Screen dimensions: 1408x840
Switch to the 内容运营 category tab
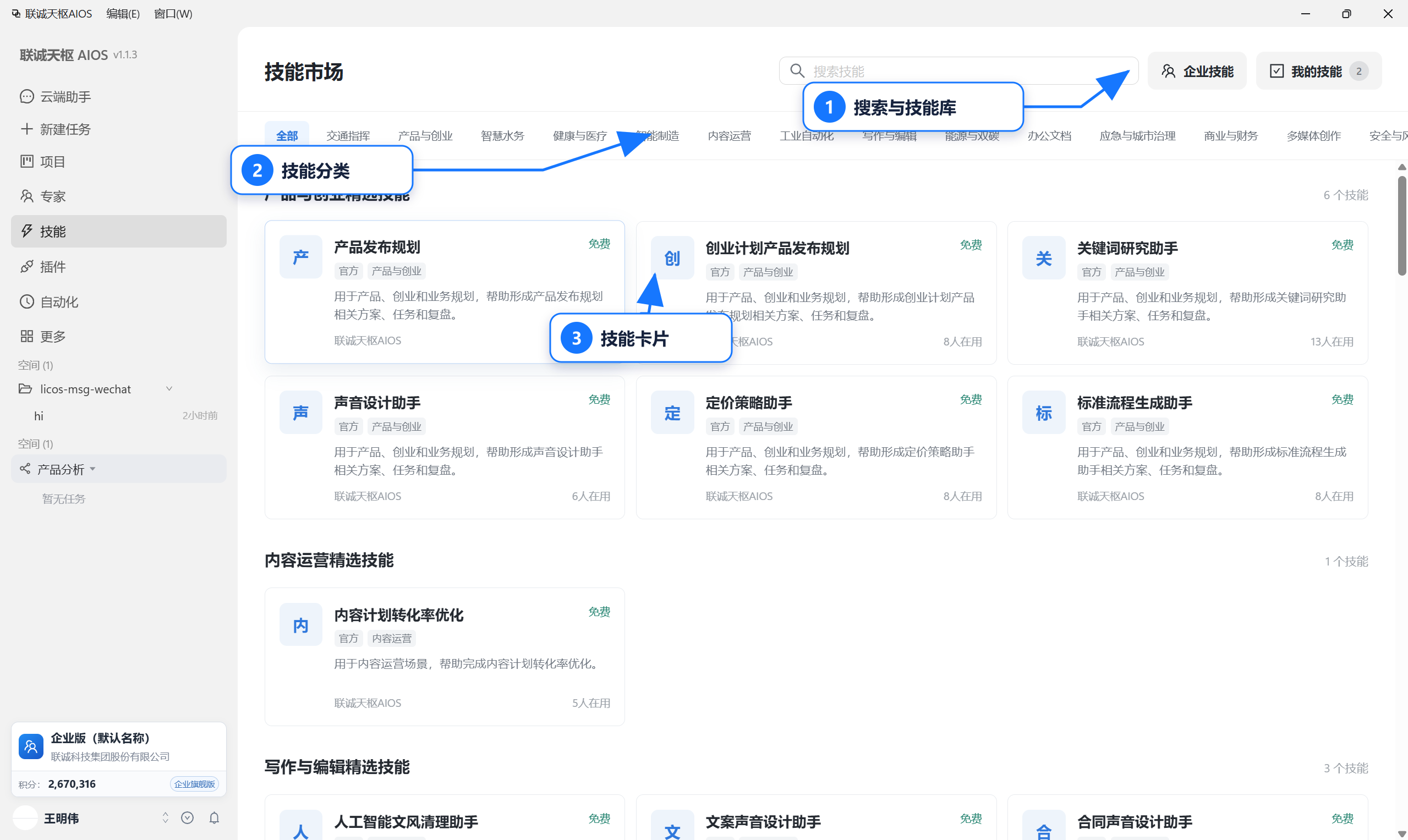click(x=729, y=136)
